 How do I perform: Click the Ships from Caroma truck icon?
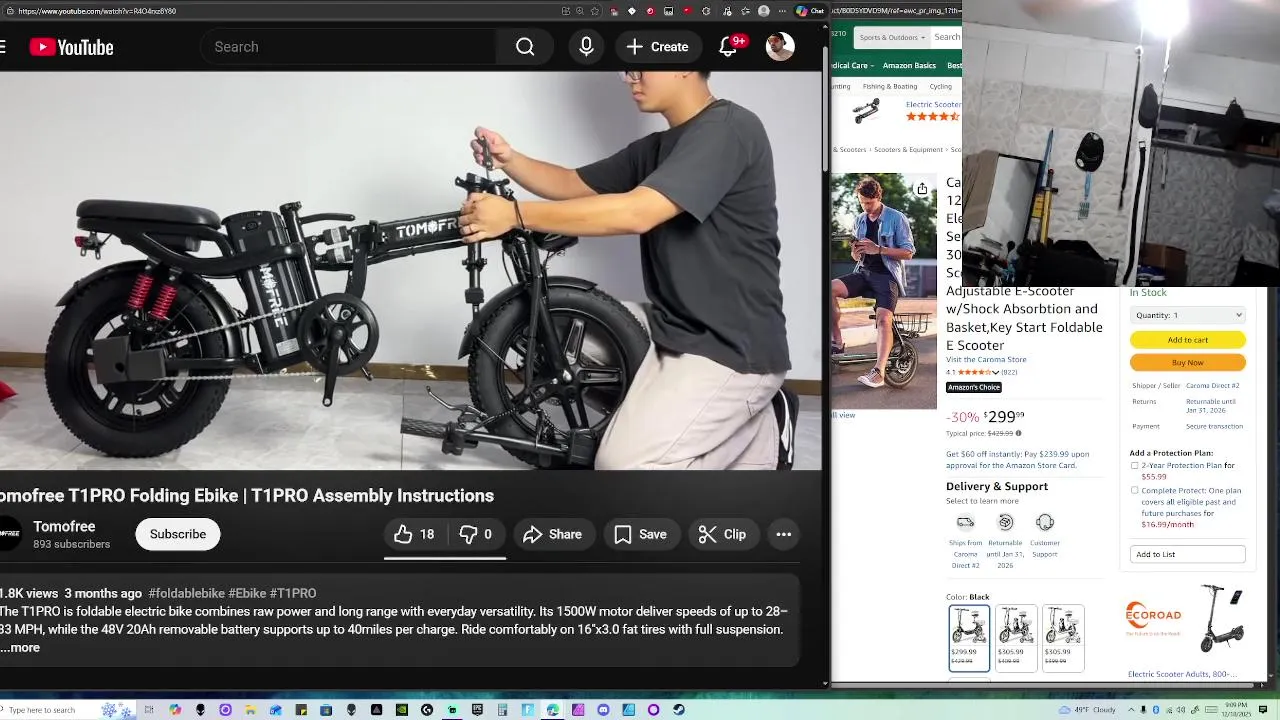(x=965, y=522)
